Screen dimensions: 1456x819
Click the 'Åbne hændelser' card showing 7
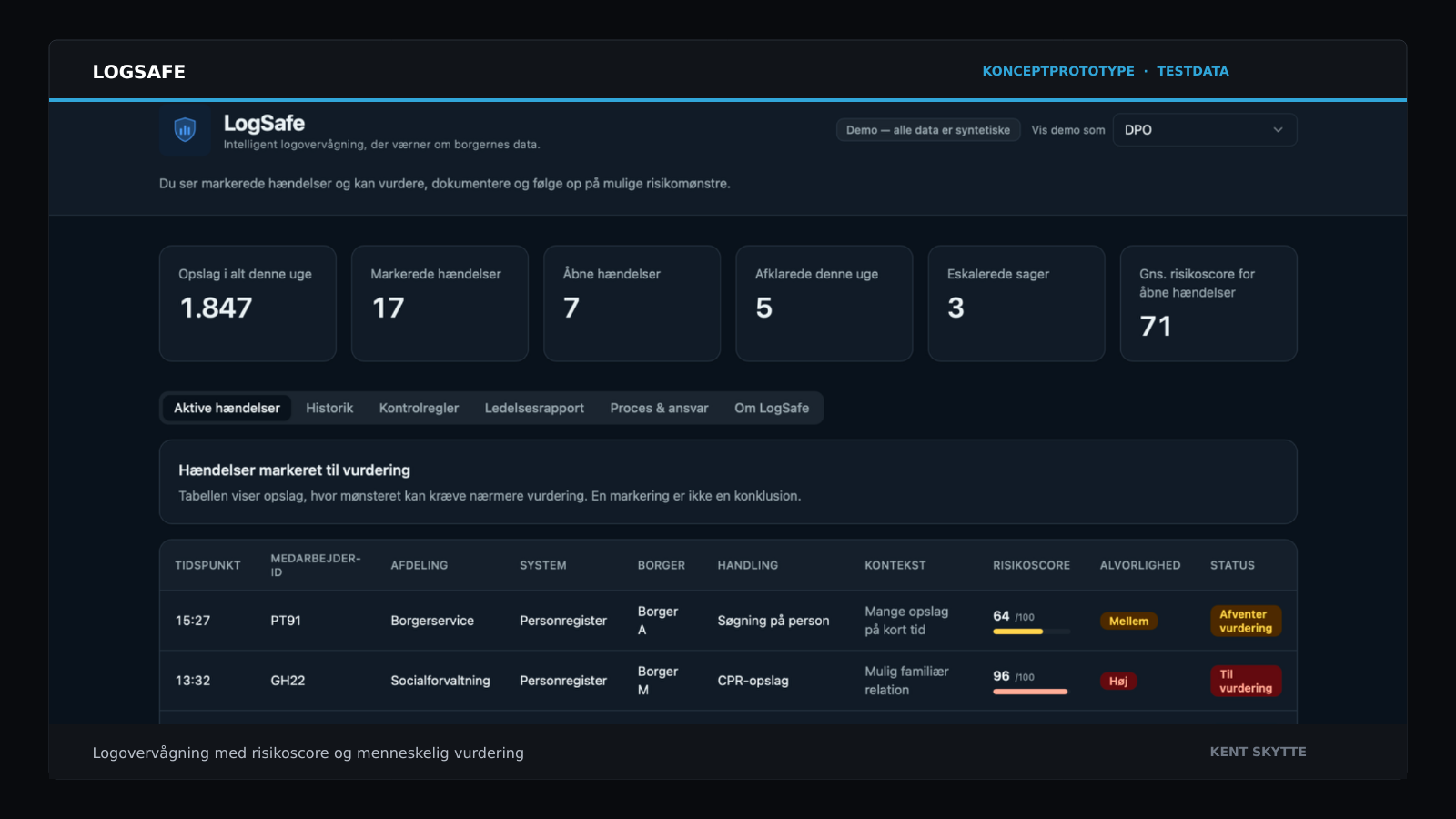tap(632, 303)
